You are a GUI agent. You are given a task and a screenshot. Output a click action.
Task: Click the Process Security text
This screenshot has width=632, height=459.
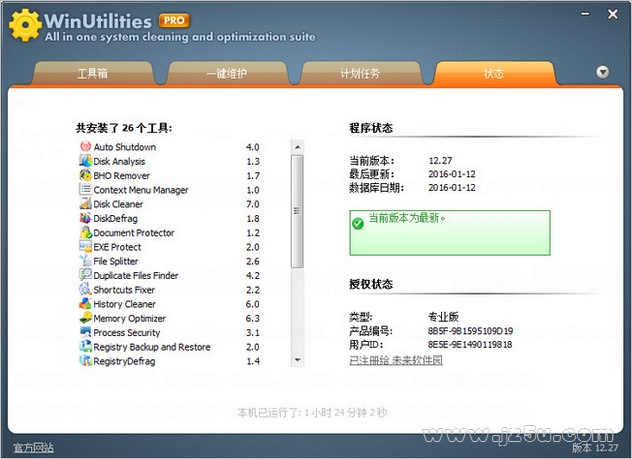[x=127, y=332]
